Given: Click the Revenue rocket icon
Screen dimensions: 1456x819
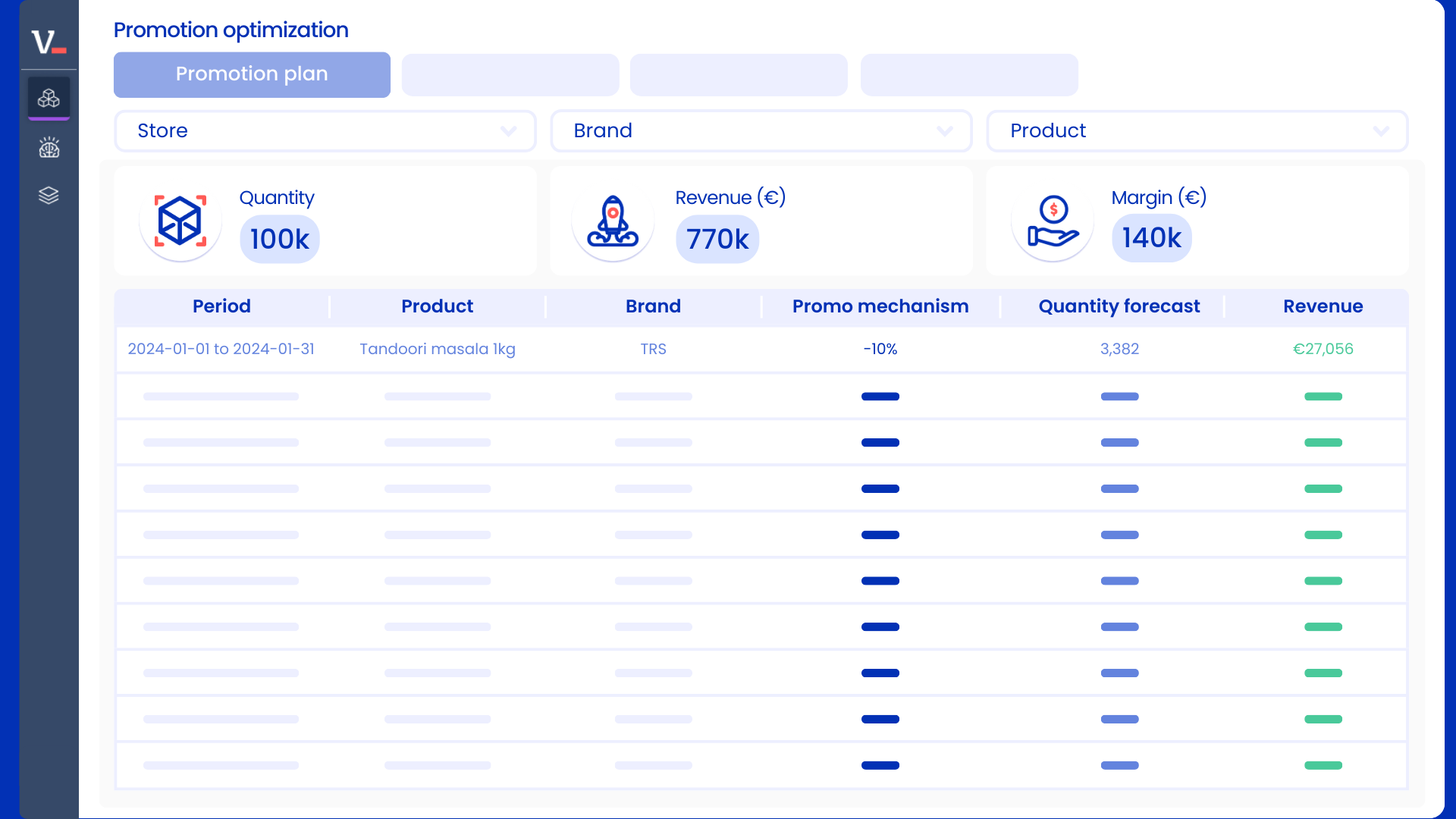Looking at the screenshot, I should coord(613,221).
